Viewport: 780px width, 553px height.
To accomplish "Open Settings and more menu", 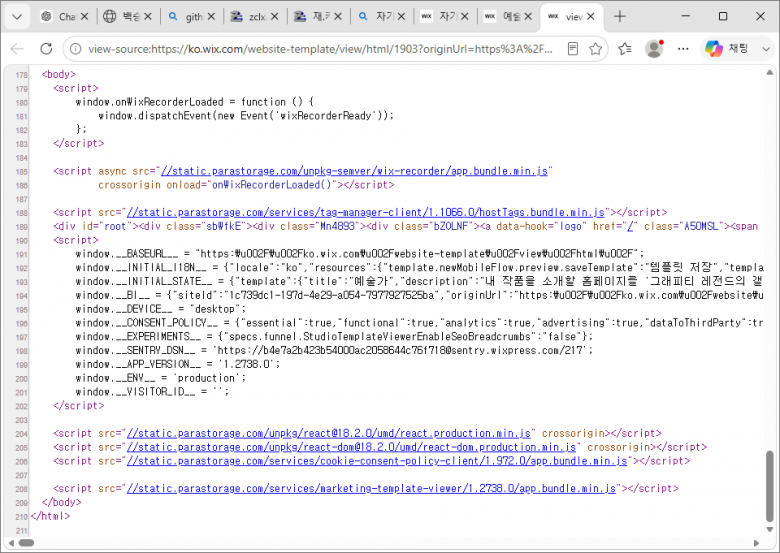I will (683, 49).
